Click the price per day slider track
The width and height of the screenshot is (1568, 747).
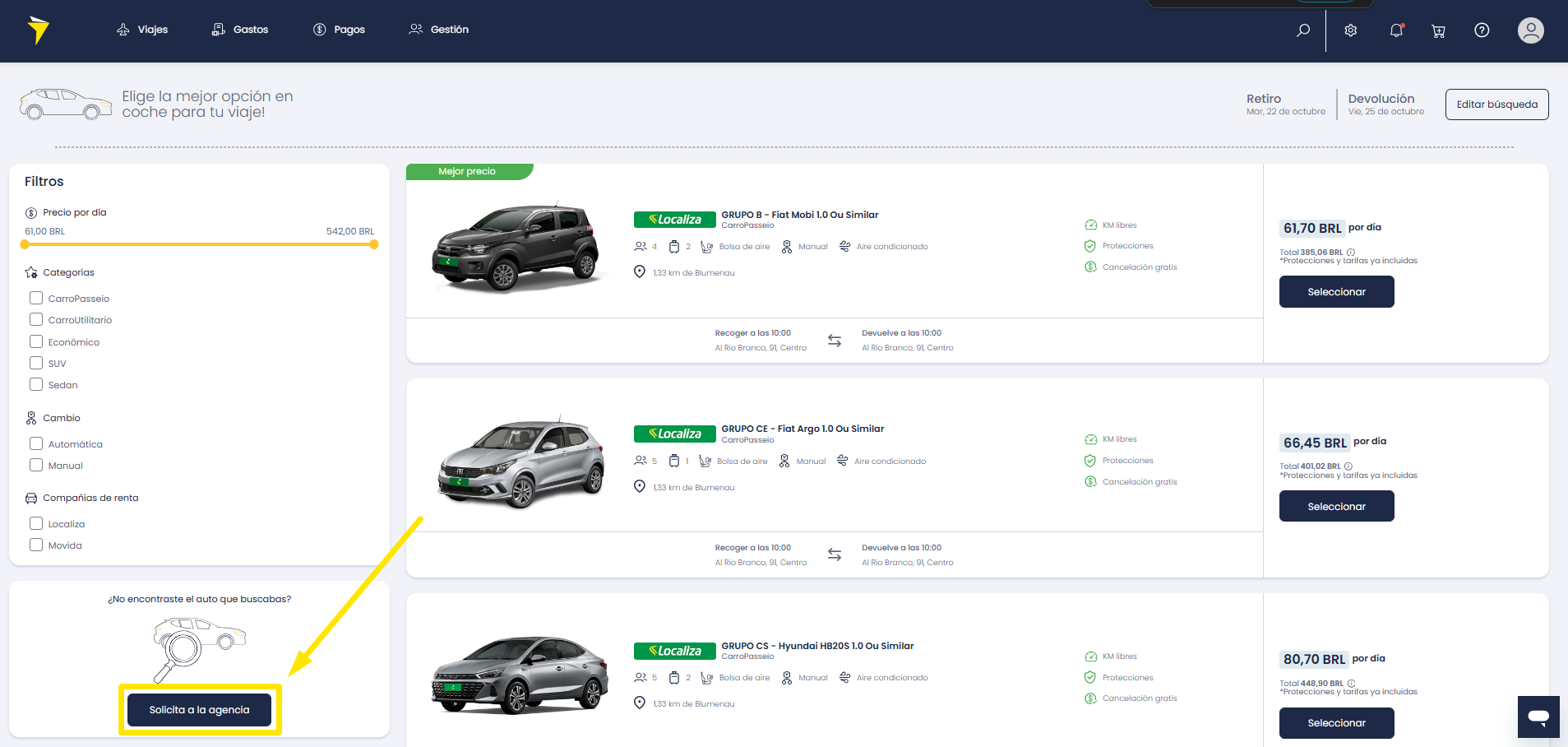point(199,244)
